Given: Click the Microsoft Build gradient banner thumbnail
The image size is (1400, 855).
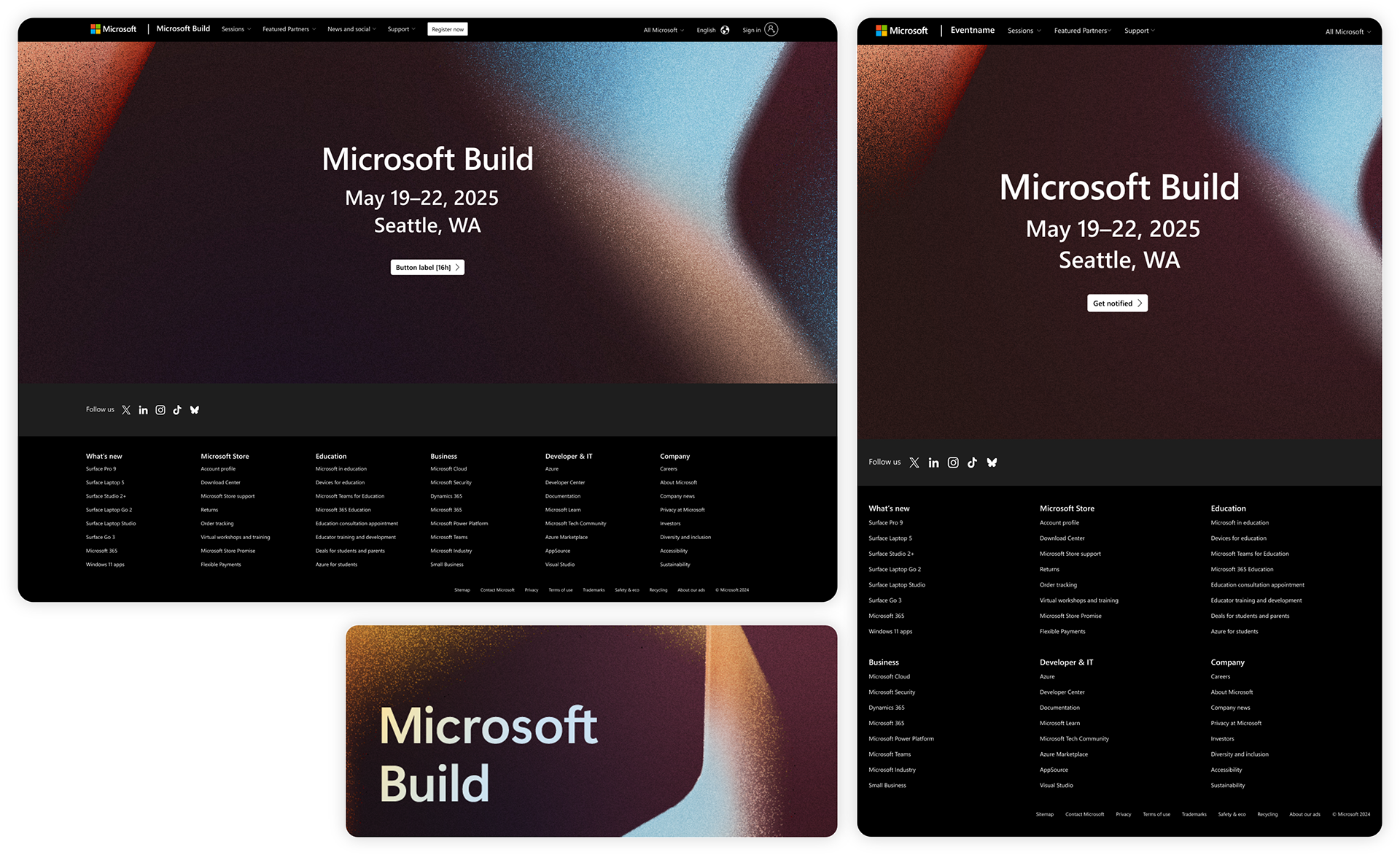Looking at the screenshot, I should pyautogui.click(x=591, y=731).
